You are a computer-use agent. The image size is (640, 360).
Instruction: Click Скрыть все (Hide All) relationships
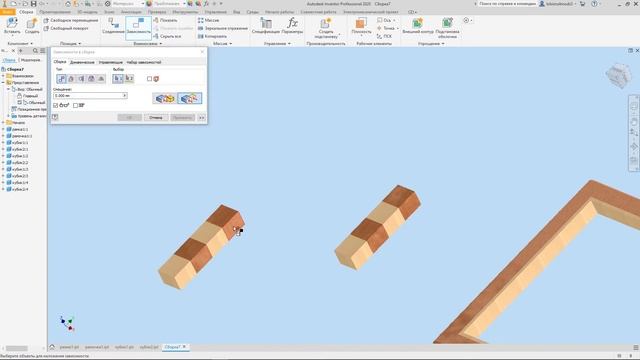(167, 36)
